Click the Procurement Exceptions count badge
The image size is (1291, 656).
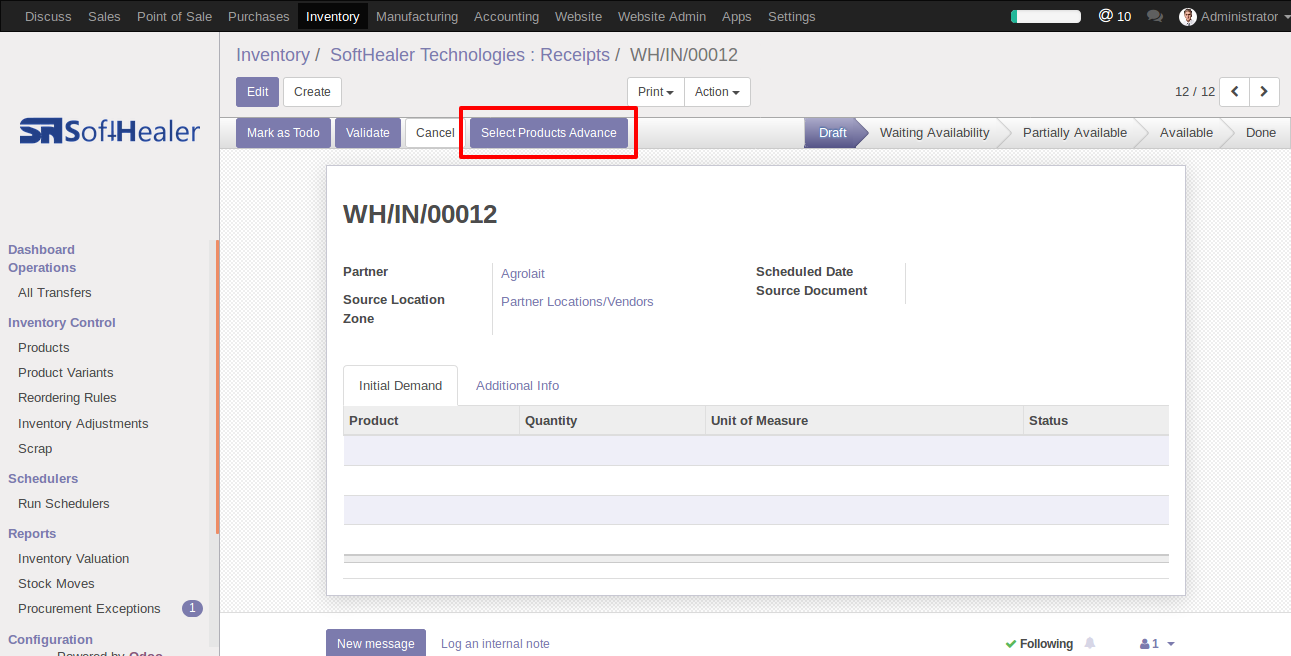pos(192,608)
